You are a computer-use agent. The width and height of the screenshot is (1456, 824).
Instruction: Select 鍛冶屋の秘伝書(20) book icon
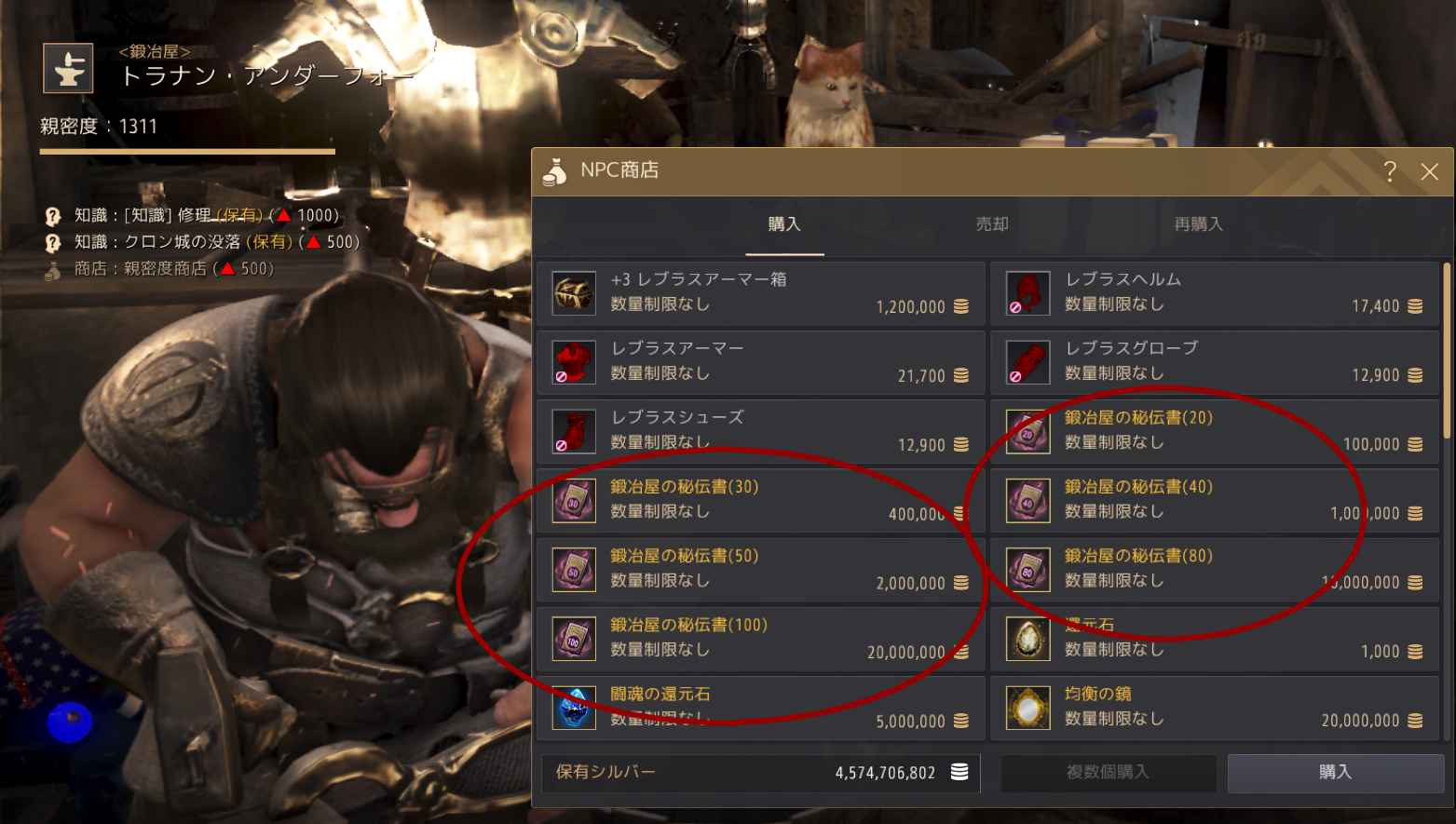[x=1028, y=431]
